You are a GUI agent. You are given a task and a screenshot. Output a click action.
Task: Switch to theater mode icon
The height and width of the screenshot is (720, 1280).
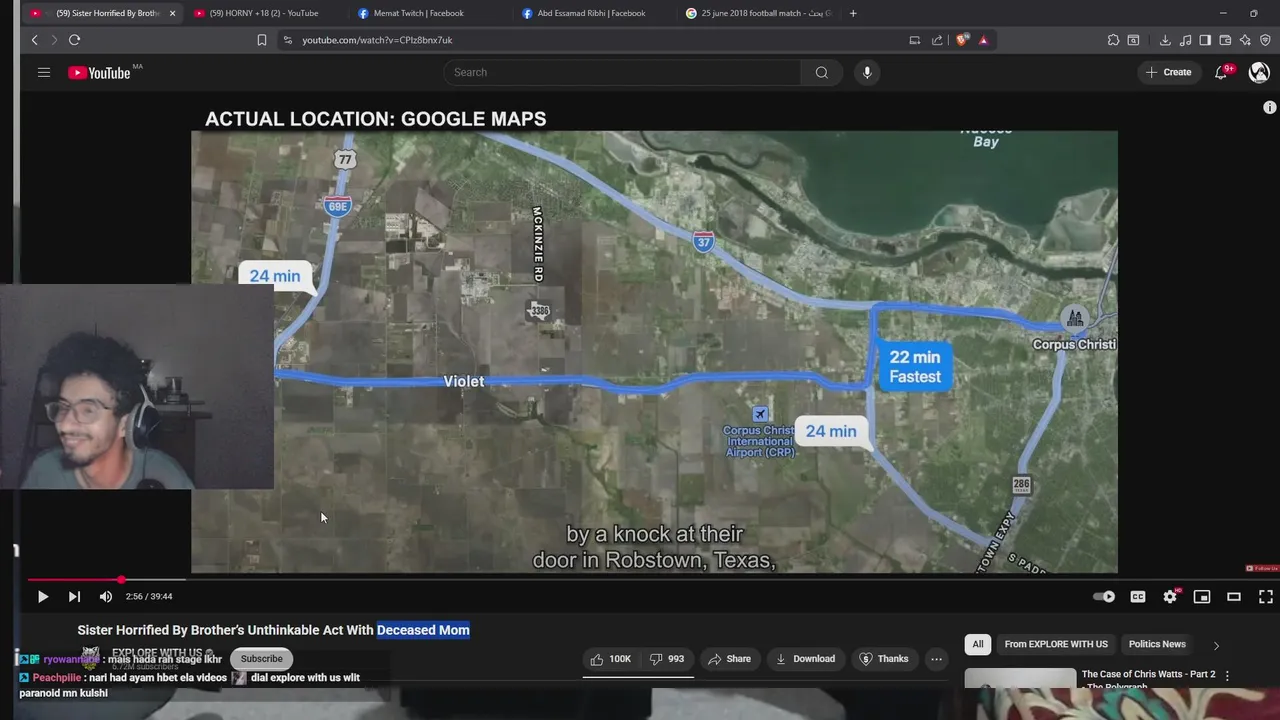(x=1234, y=596)
